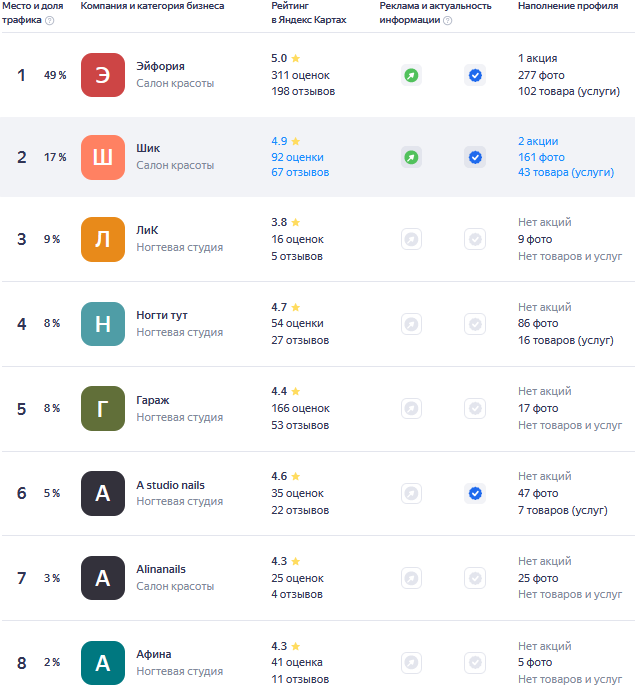The width and height of the screenshot is (635, 700).
Task: Open the 161 фото link for Шик
Action: pyautogui.click(x=541, y=157)
